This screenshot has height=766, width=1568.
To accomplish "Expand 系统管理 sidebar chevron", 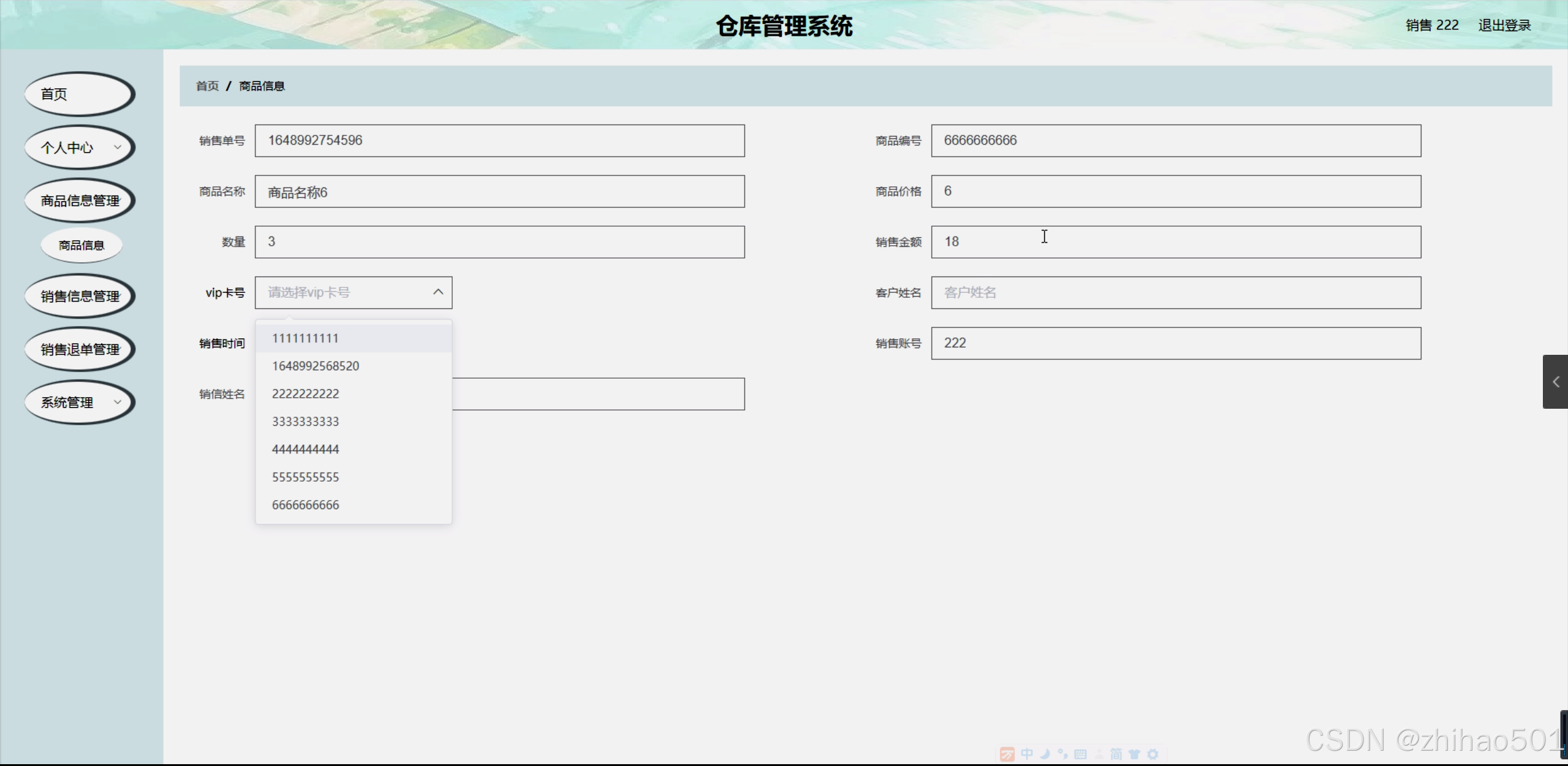I will (x=118, y=402).
